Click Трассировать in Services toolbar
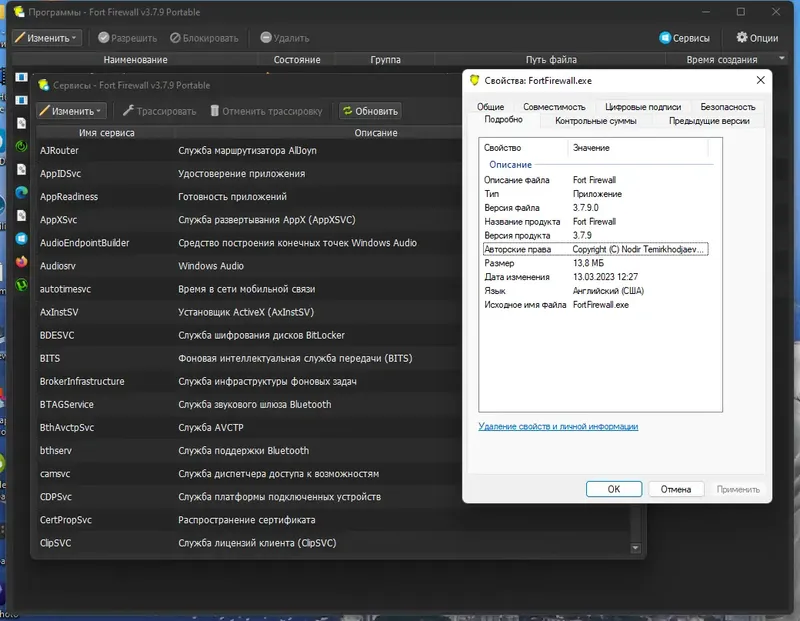The width and height of the screenshot is (800, 621). coord(159,111)
